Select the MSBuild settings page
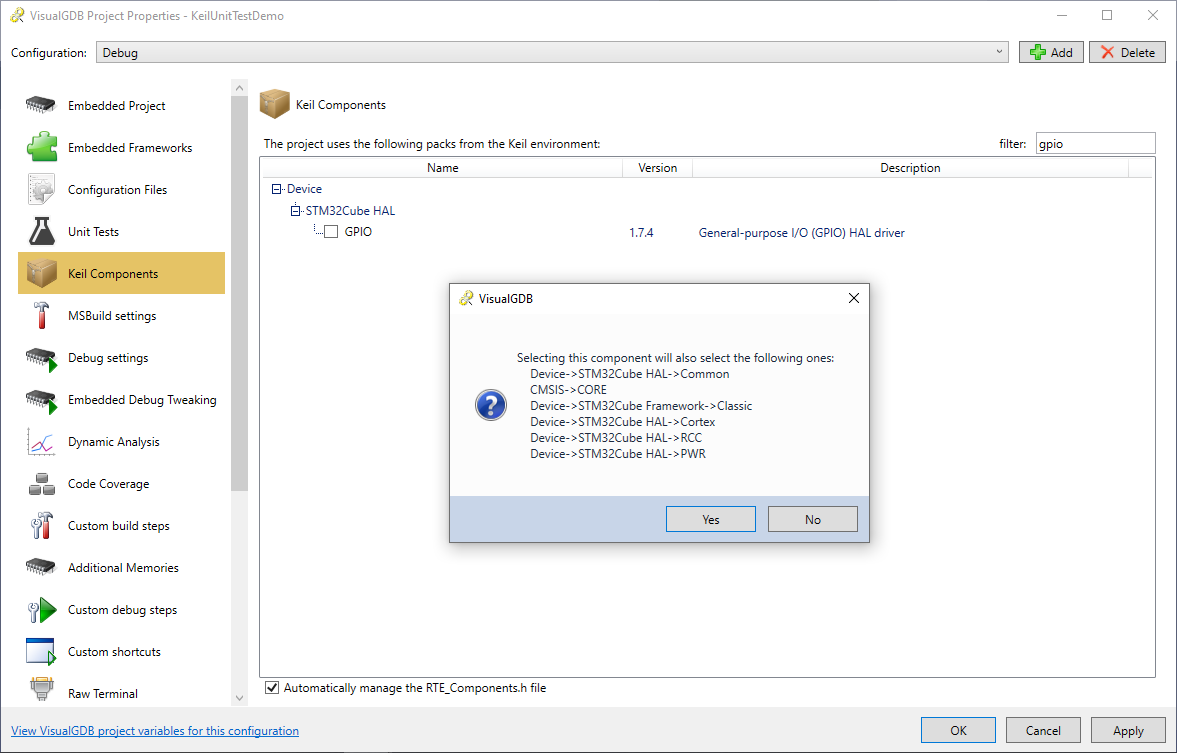 (122, 315)
